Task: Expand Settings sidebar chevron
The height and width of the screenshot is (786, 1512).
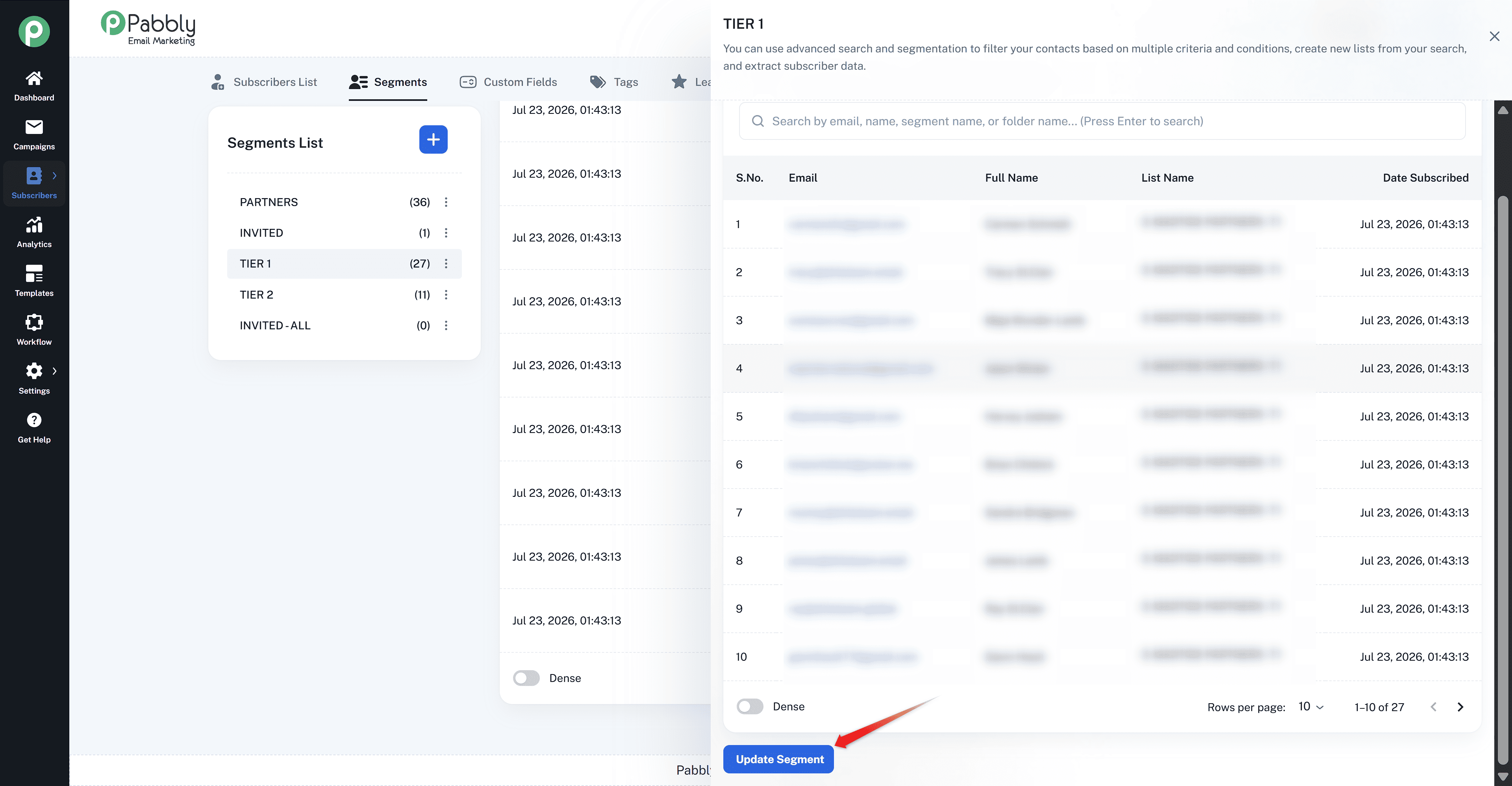Action: click(x=55, y=371)
